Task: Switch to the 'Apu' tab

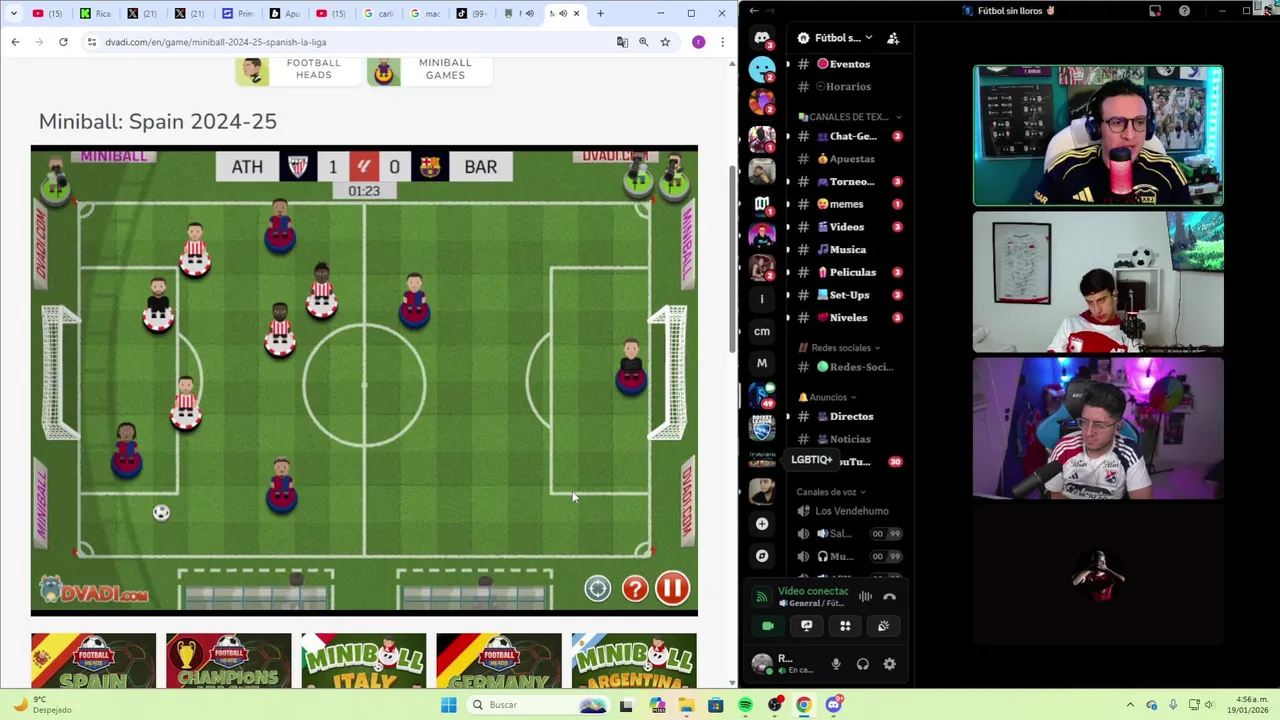Action: (285, 13)
